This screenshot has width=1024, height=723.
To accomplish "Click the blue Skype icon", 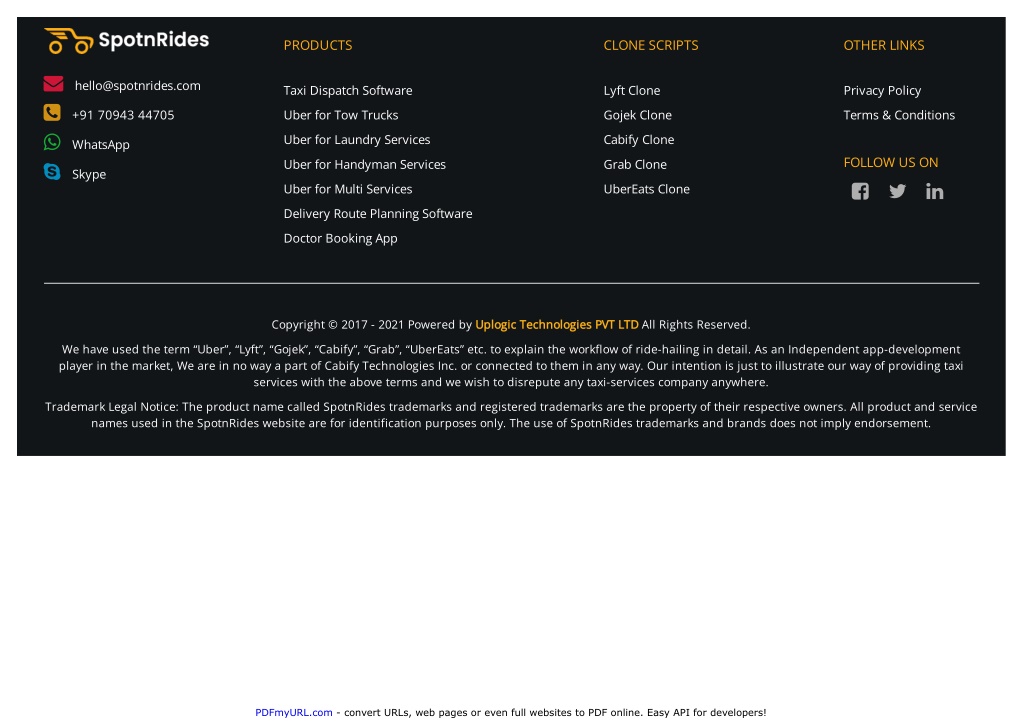I will [52, 172].
